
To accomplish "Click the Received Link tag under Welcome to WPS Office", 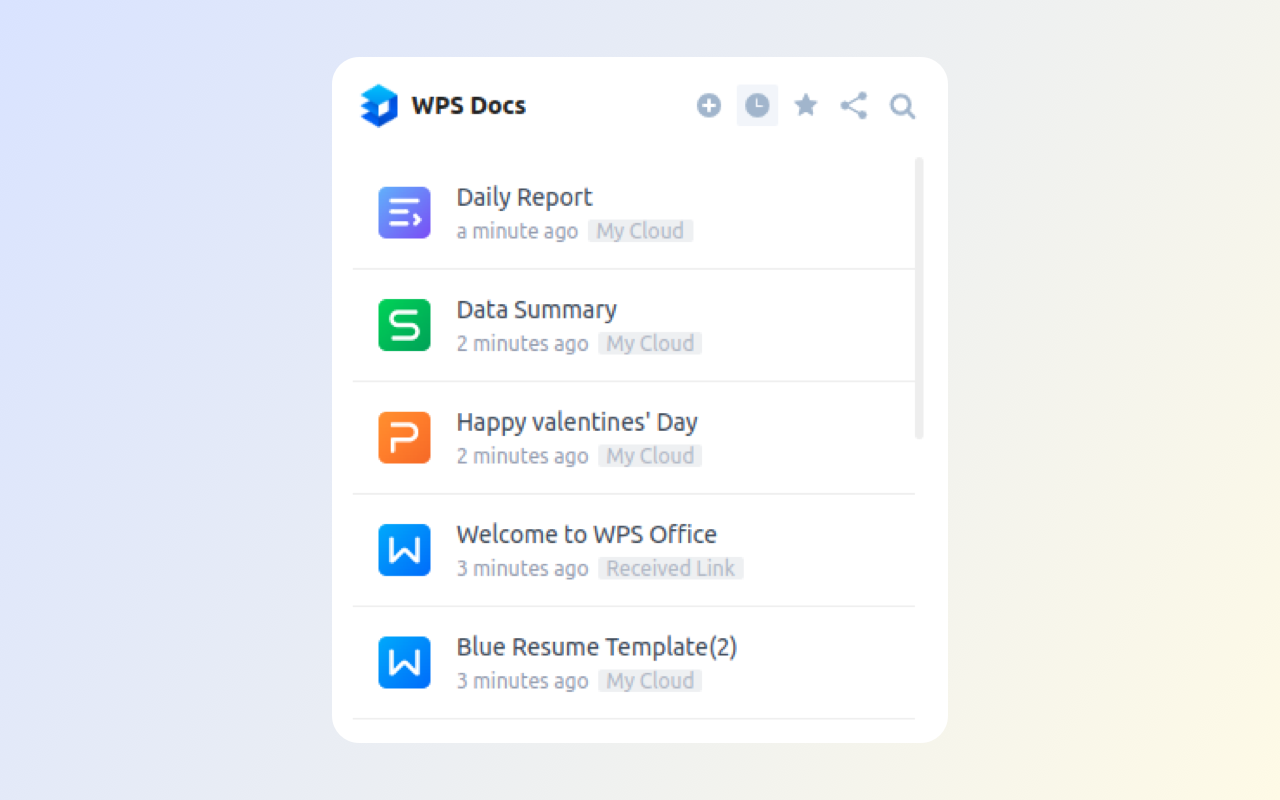I will (x=671, y=568).
